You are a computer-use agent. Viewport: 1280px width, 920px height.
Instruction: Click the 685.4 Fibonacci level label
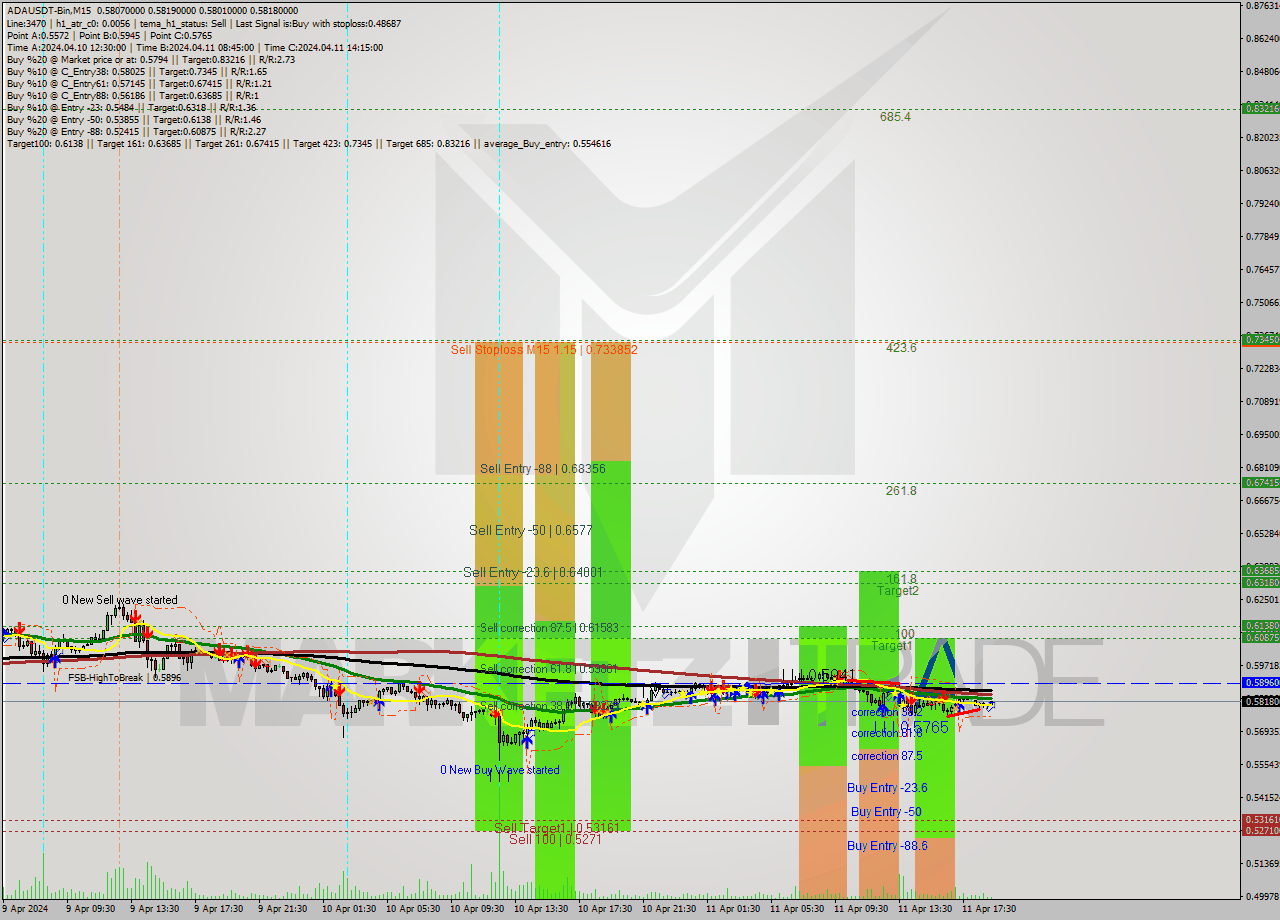[x=895, y=117]
